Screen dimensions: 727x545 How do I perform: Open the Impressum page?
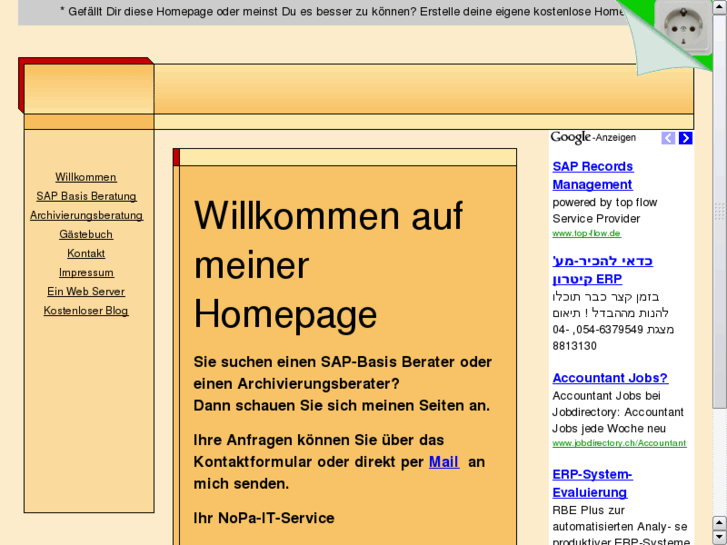86,272
